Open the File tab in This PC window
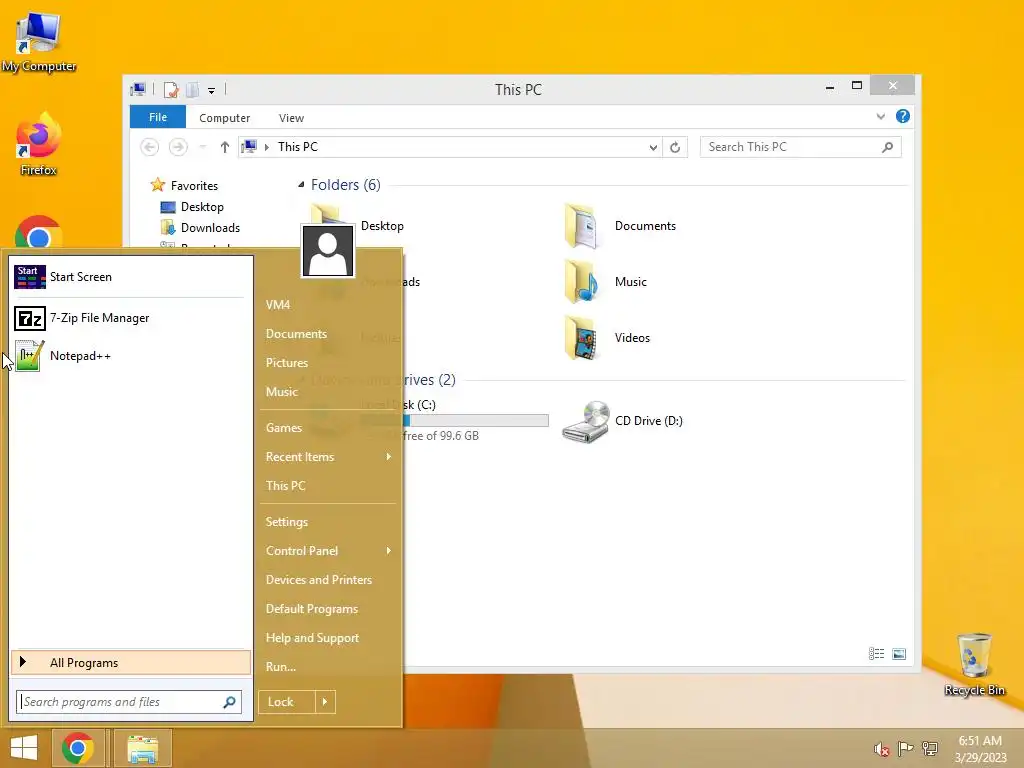Viewport: 1024px width, 768px height. (x=158, y=118)
